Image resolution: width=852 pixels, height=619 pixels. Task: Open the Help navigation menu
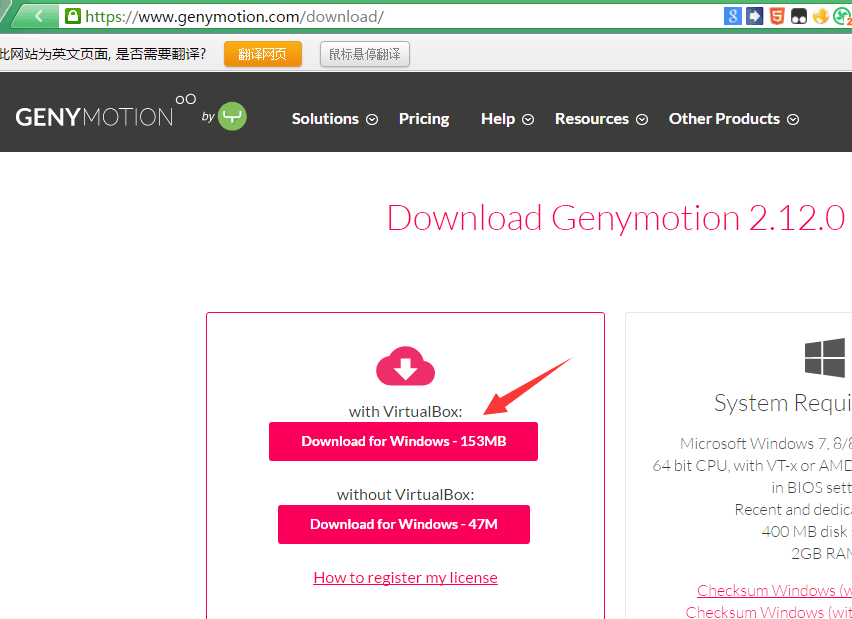point(498,119)
